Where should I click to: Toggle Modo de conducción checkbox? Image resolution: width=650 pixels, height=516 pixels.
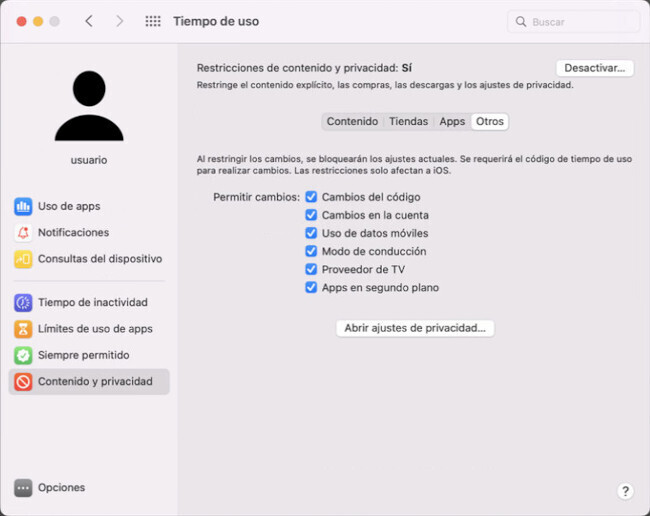[311, 251]
